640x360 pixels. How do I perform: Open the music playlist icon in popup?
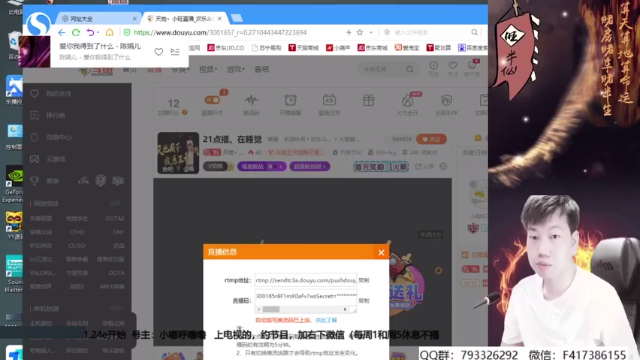tap(175, 51)
